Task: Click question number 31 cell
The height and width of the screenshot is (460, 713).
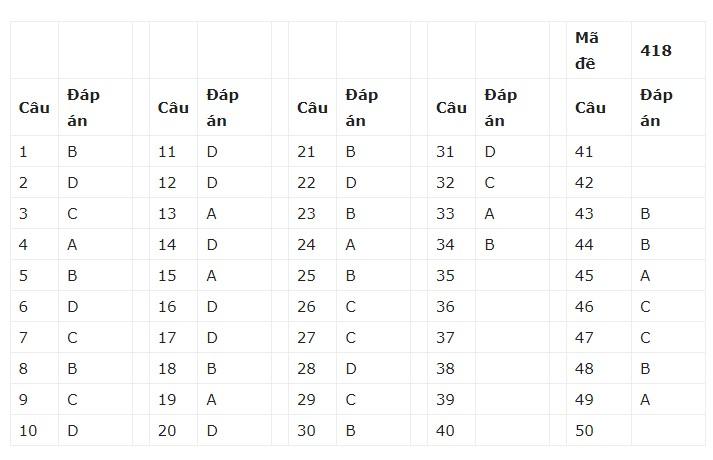Action: click(x=445, y=152)
